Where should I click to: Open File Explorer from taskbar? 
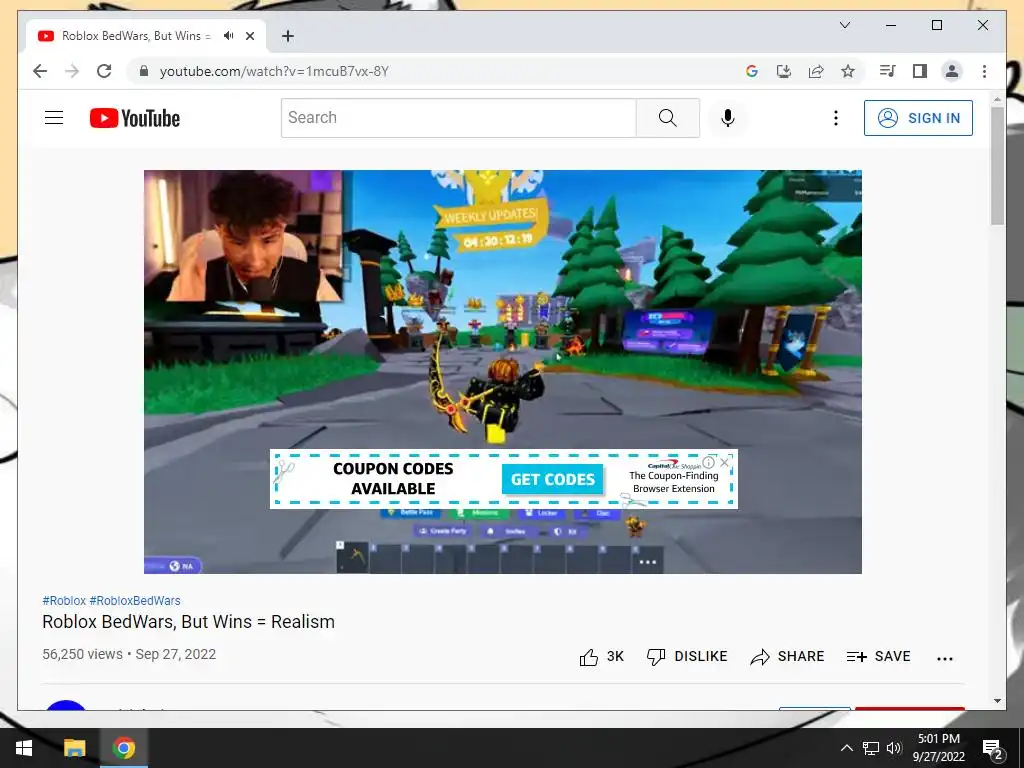[x=74, y=748]
